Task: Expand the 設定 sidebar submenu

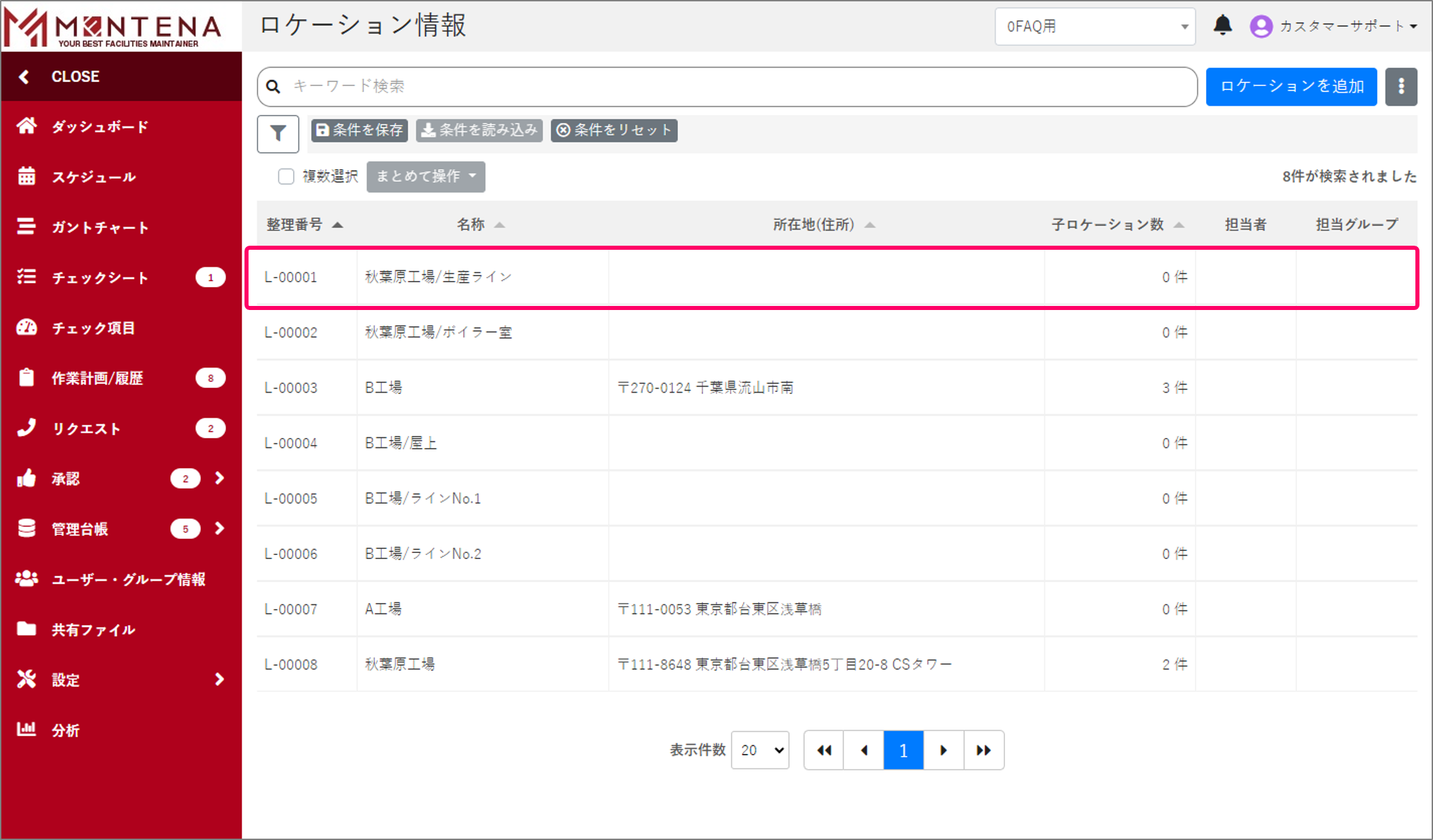Action: pyautogui.click(x=219, y=679)
